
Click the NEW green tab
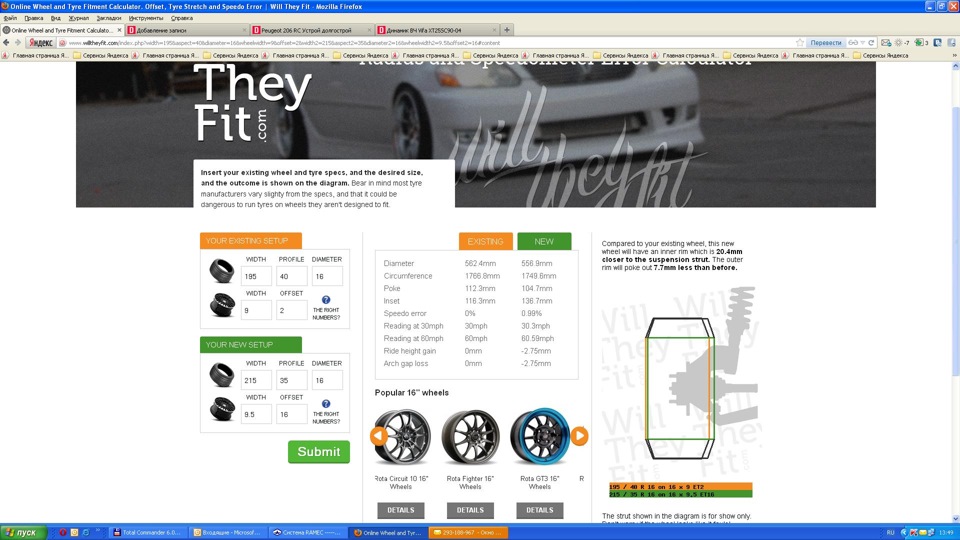[x=544, y=241]
